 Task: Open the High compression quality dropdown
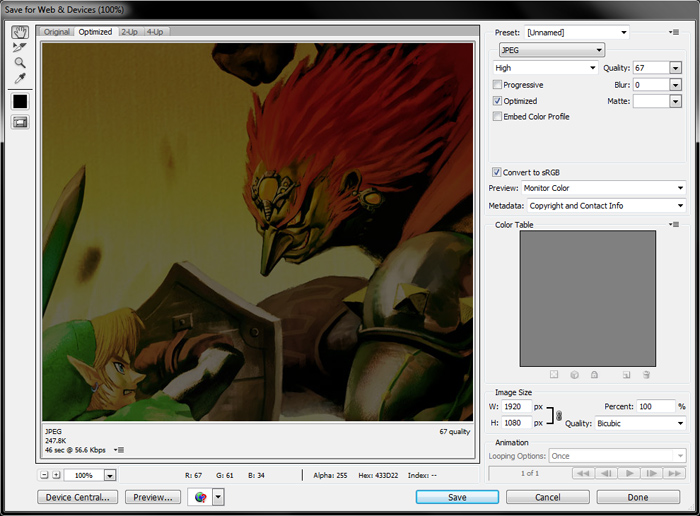click(545, 68)
